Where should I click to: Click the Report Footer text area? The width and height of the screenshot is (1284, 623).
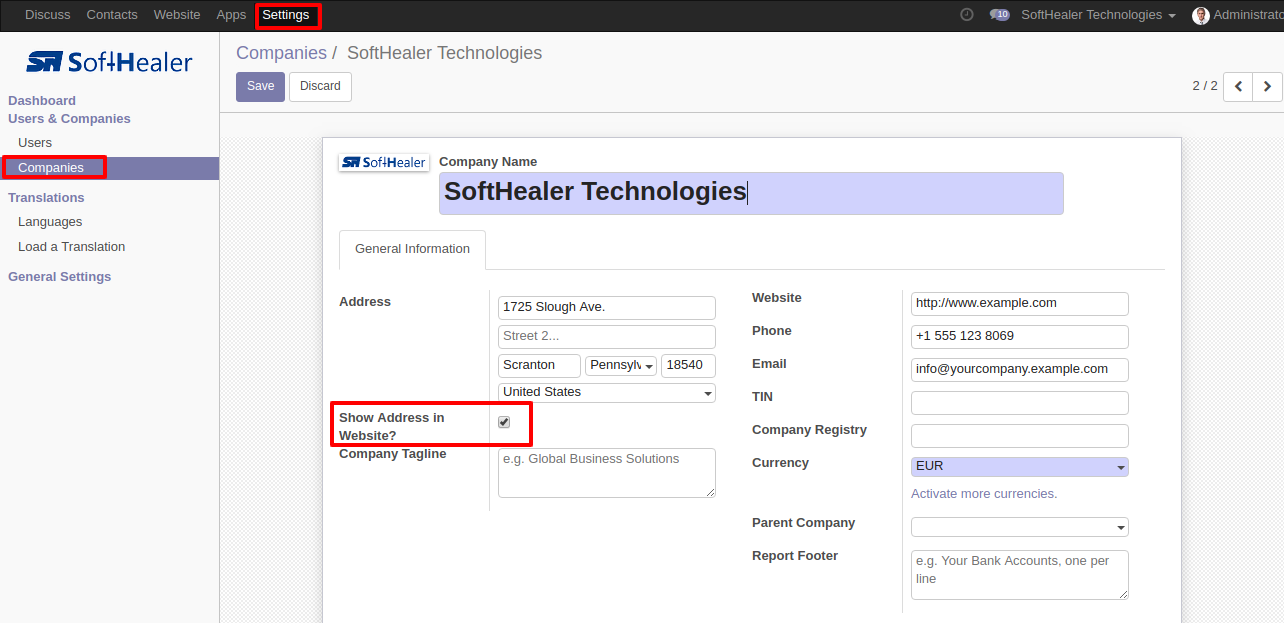pos(1020,575)
